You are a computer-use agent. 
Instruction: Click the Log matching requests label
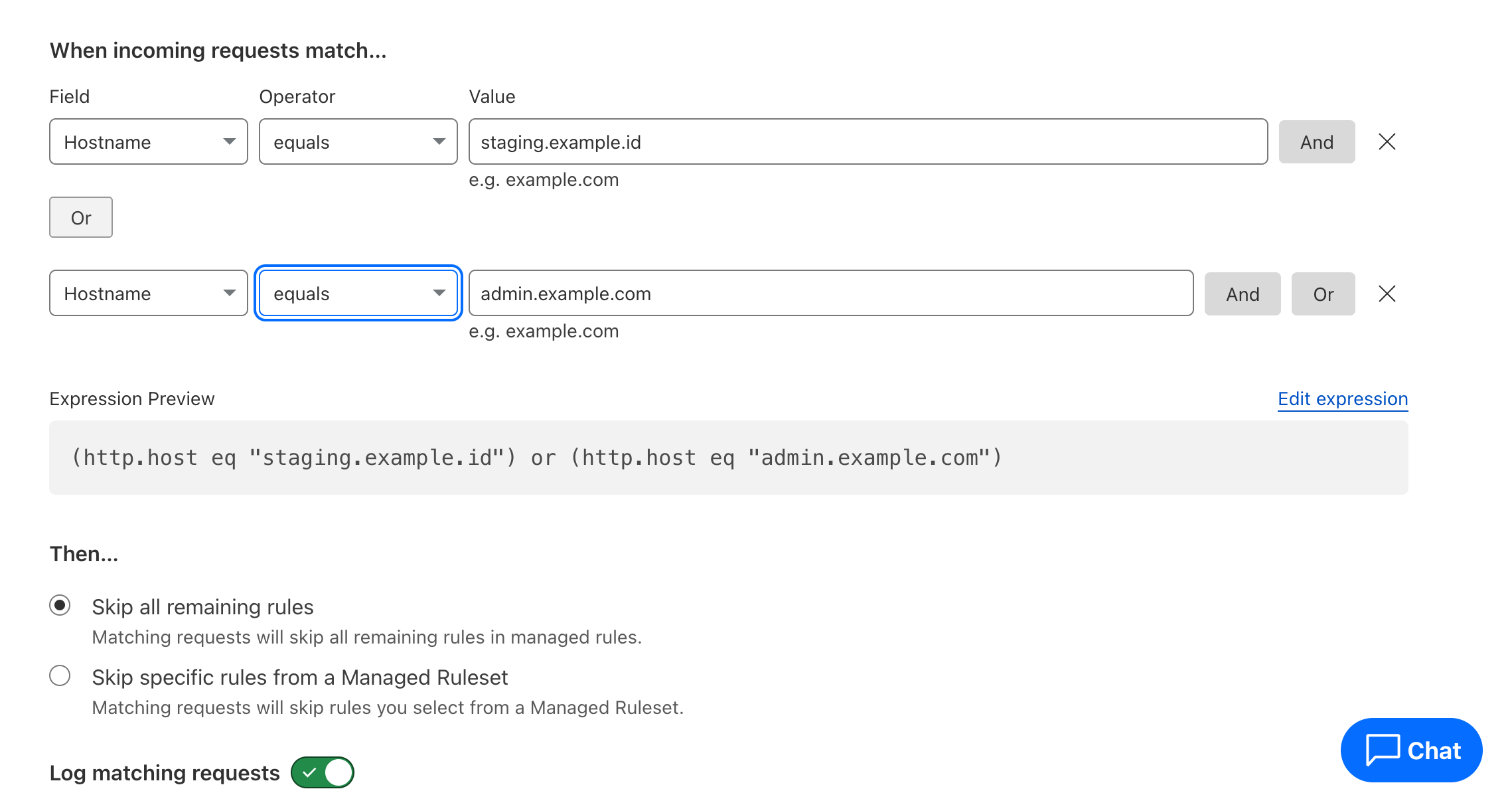point(165,773)
